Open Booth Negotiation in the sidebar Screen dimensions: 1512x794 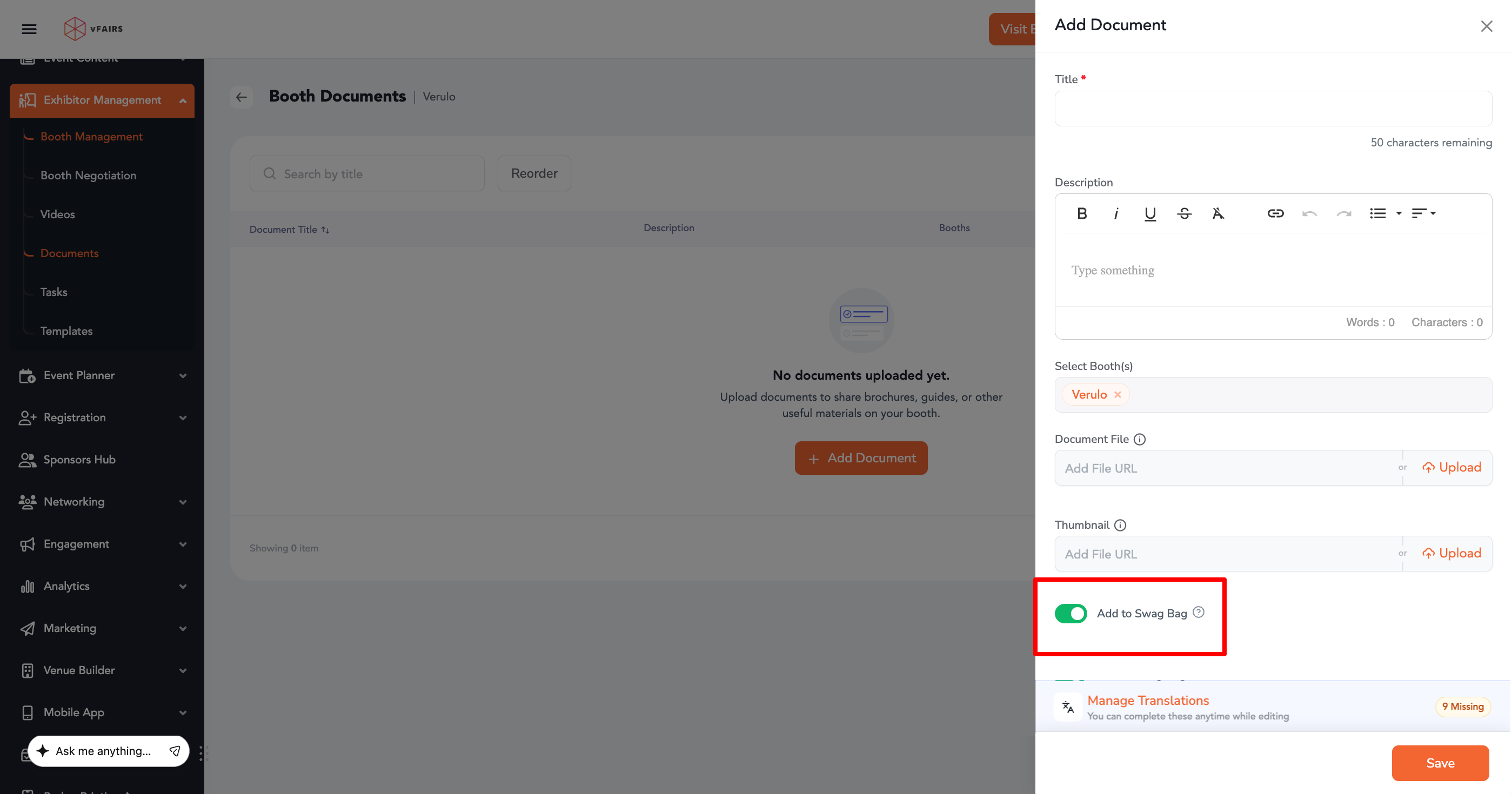pos(88,176)
